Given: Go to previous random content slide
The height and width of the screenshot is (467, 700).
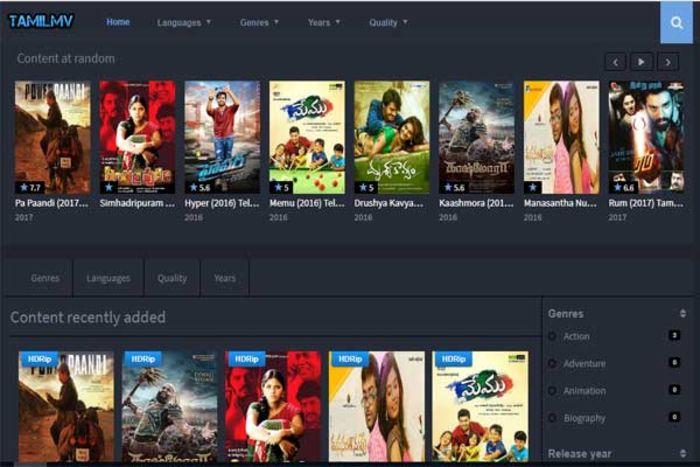Looking at the screenshot, I should pyautogui.click(x=616, y=62).
